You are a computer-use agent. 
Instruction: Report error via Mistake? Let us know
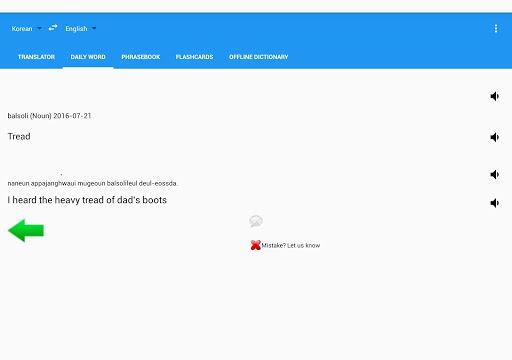pos(291,246)
